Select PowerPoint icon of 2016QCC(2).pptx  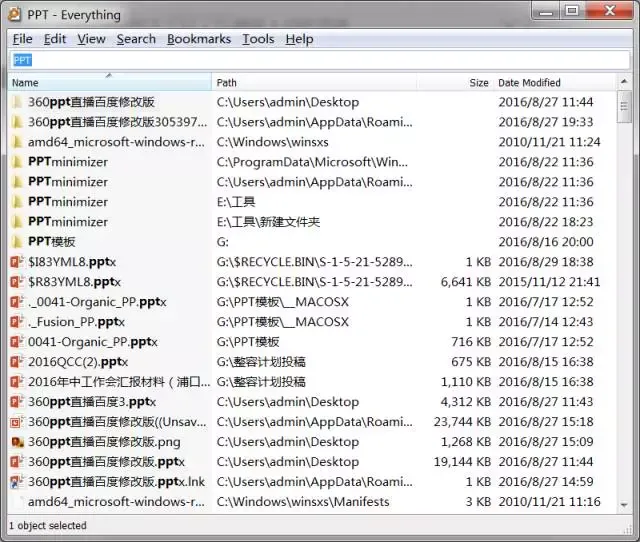[x=17, y=362]
